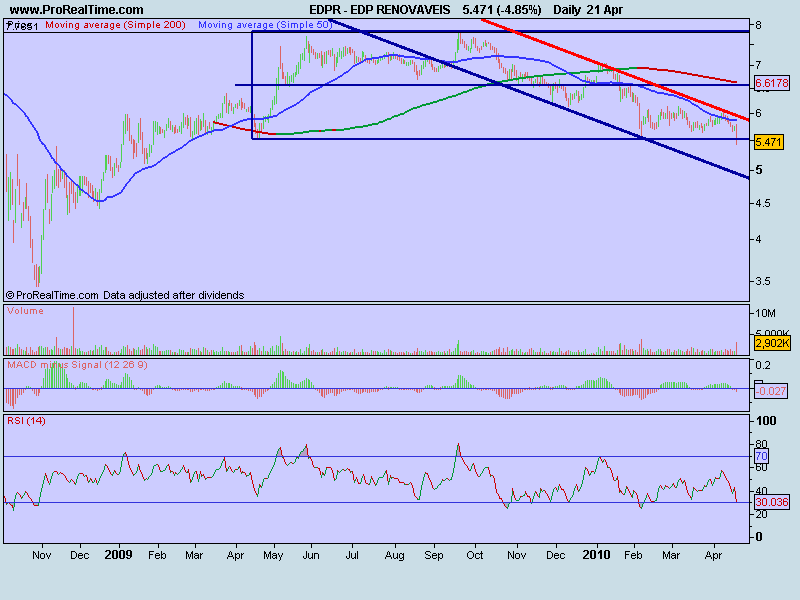
Task: Click the yellow 5.471 current price tag
Action: point(768,142)
